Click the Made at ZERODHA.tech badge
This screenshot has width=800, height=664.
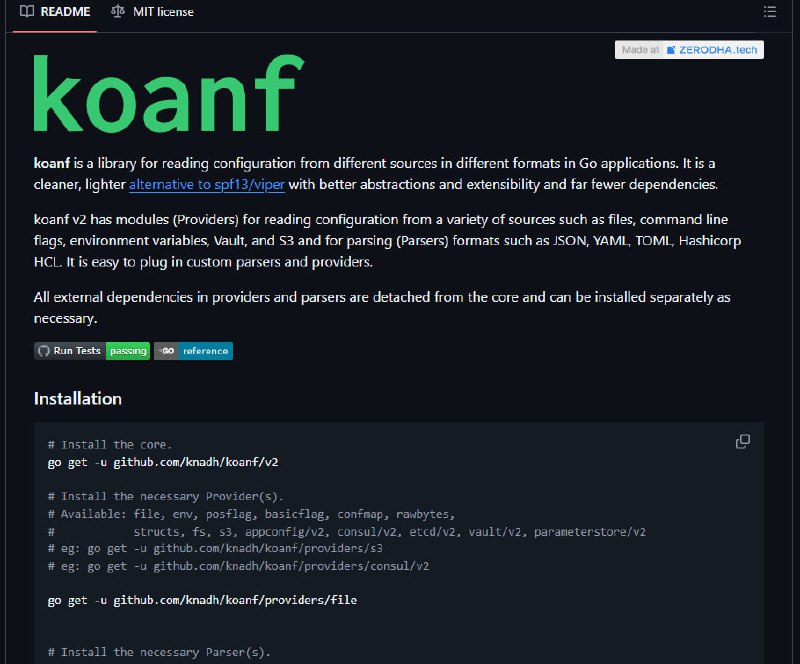coord(689,50)
